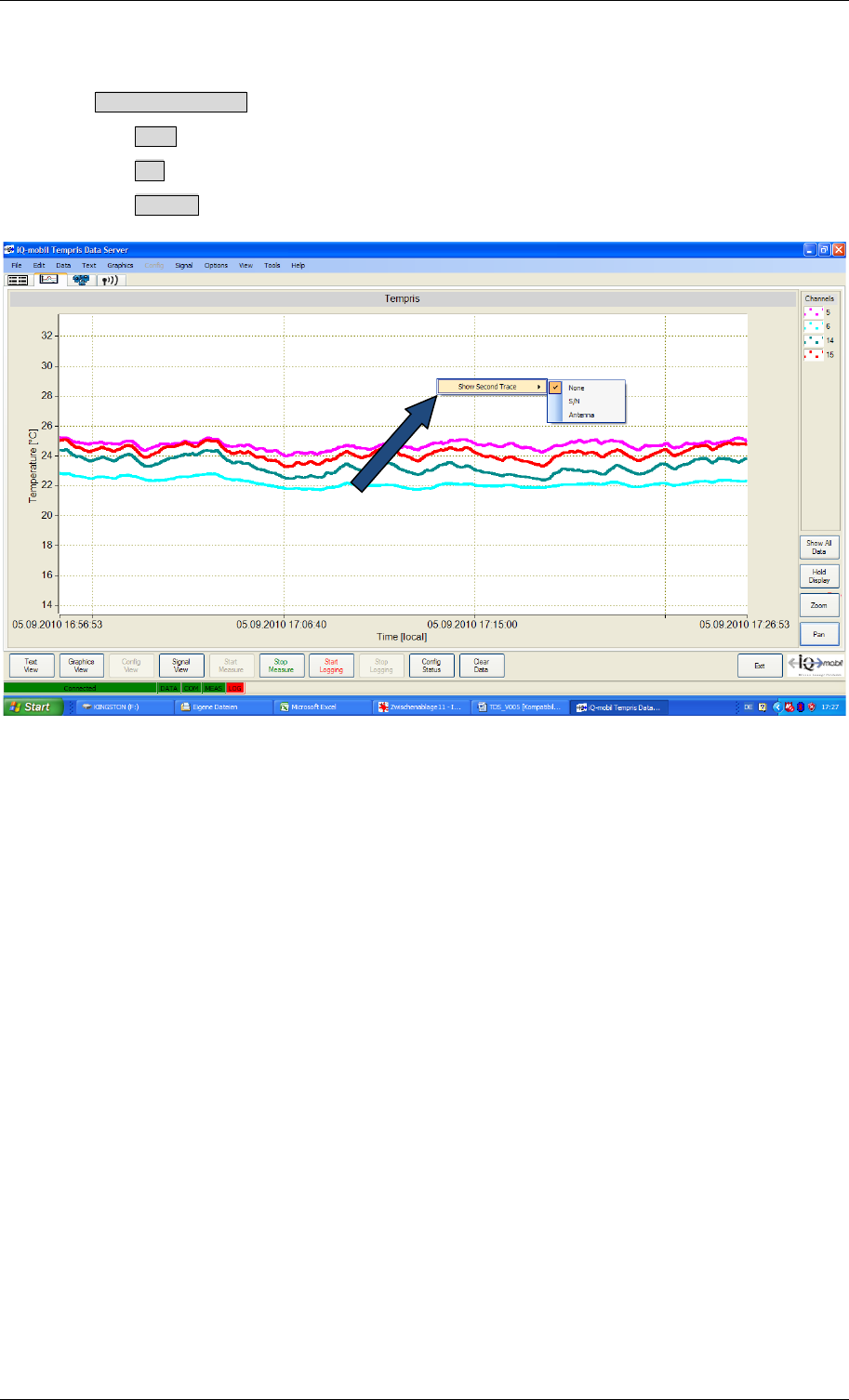Screen dimensions: 849x1400
Task: Click the Stop Measure button
Action: [282, 666]
